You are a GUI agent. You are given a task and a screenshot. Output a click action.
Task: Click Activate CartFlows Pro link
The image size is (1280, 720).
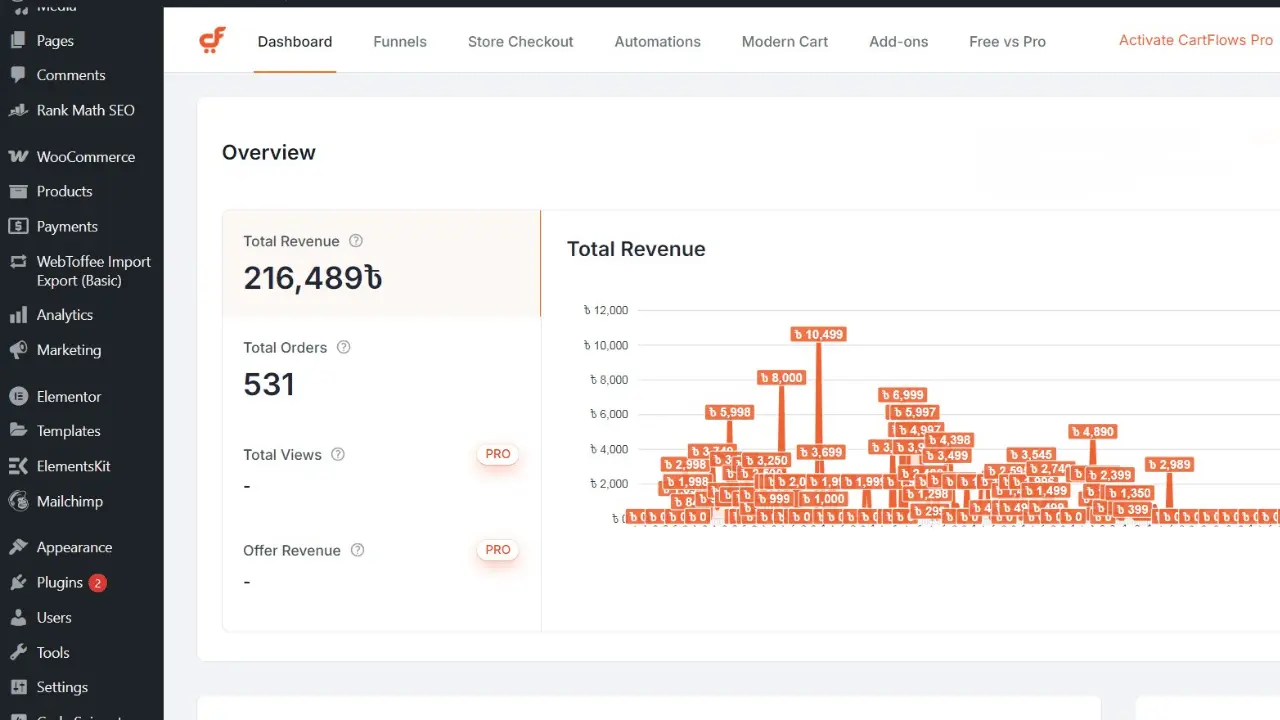[x=1195, y=41]
